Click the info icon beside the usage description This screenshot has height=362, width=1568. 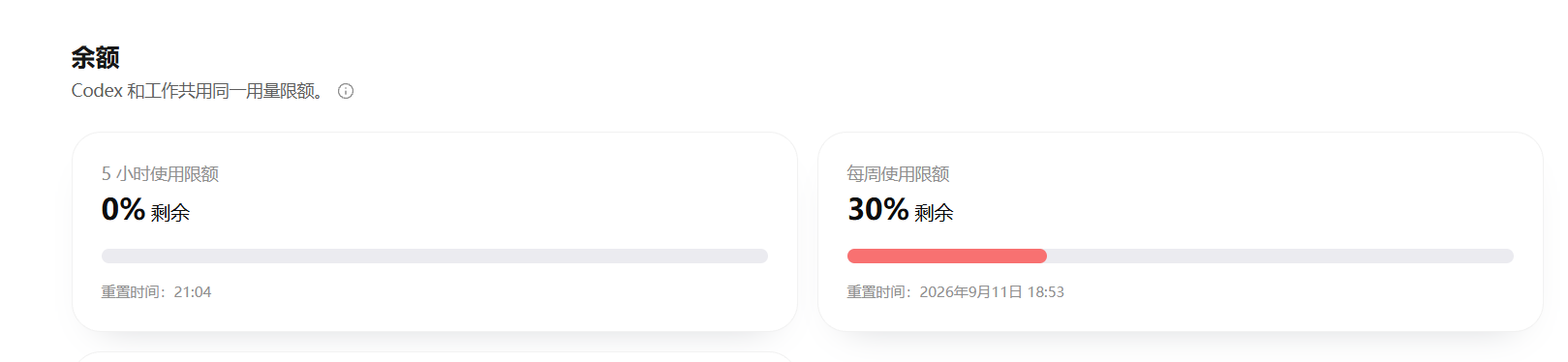pyautogui.click(x=346, y=91)
